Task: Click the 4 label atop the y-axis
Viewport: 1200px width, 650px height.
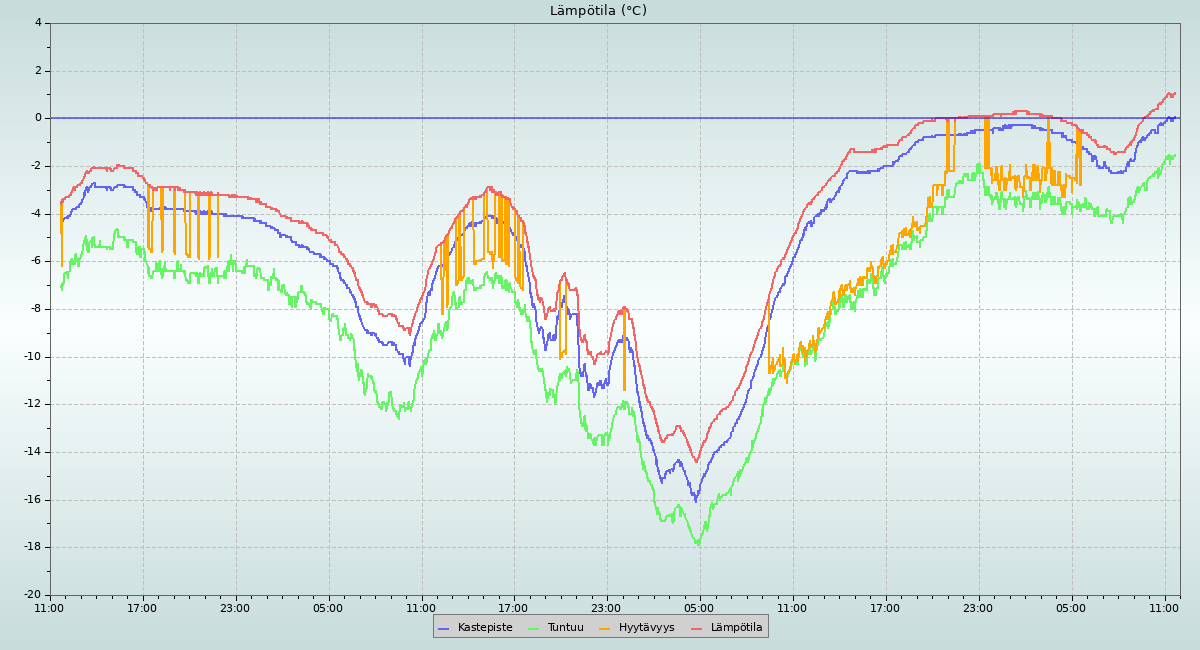Action: (38, 22)
